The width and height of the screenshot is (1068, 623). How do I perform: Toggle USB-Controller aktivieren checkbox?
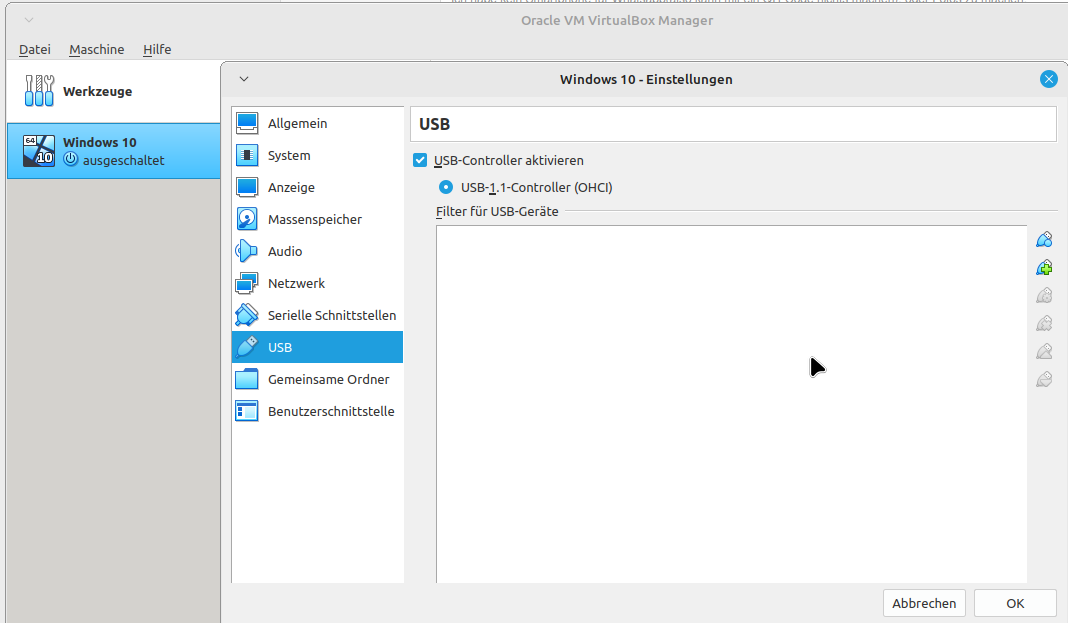click(420, 161)
